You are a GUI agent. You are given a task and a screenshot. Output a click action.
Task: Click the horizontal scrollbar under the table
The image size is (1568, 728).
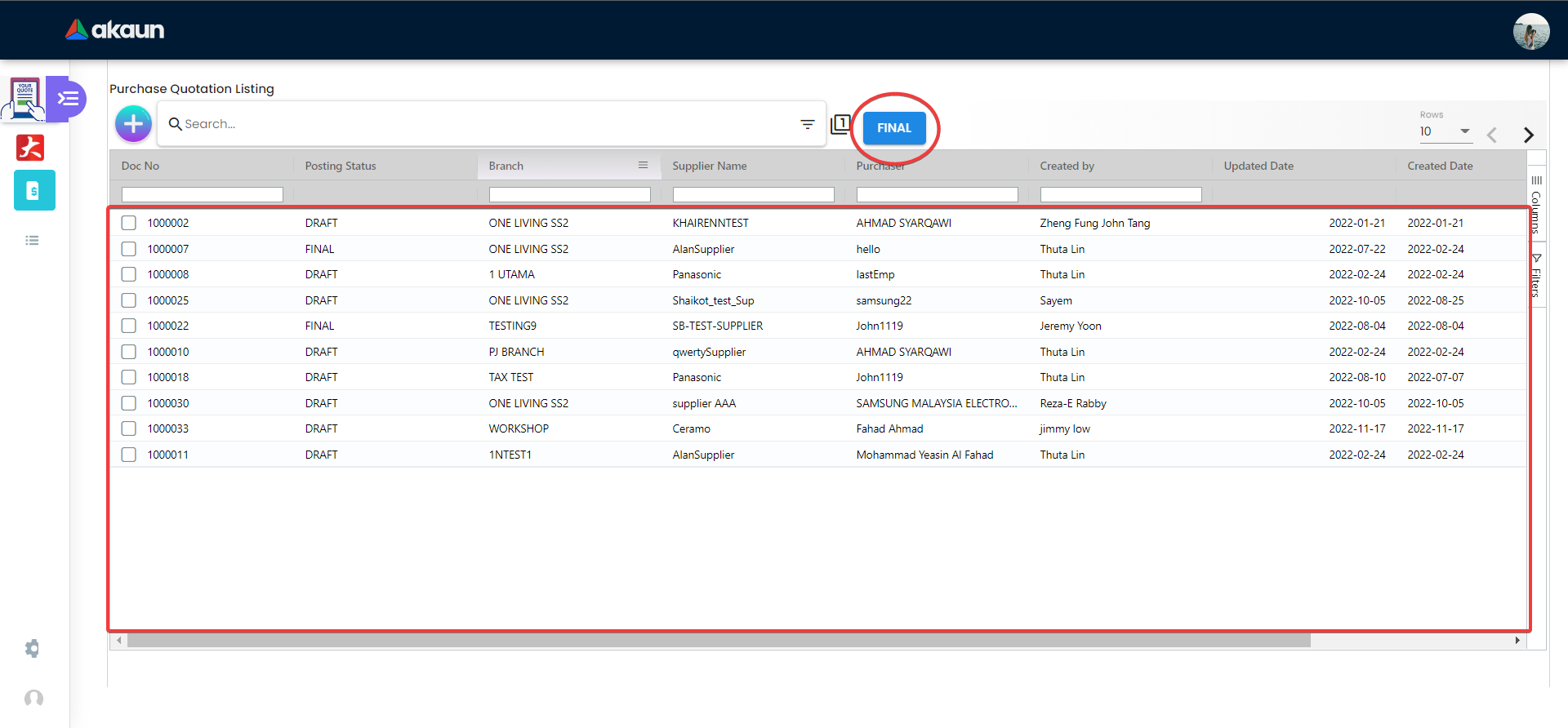pyautogui.click(x=719, y=641)
